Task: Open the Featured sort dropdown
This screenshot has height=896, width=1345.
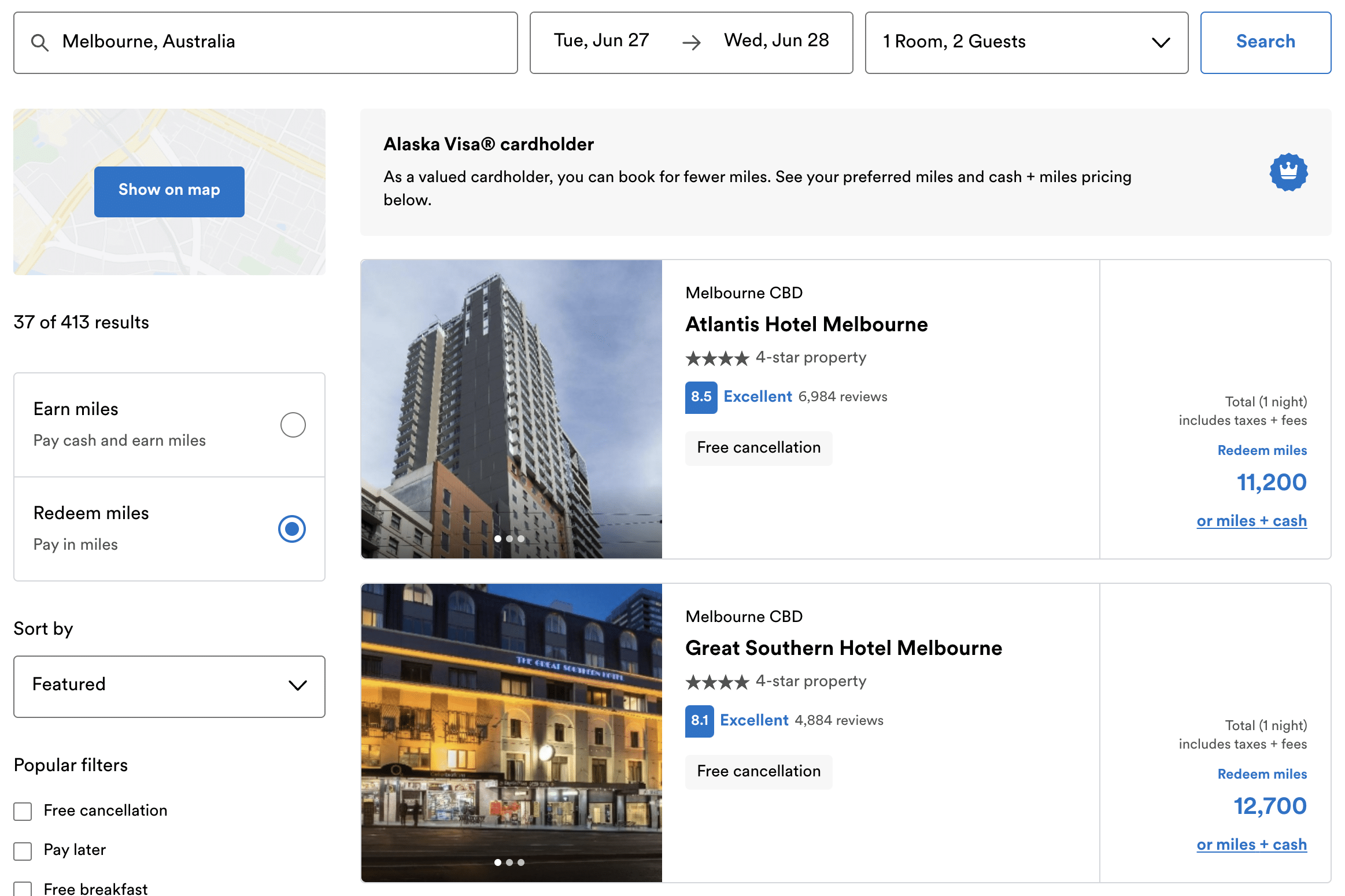Action: click(169, 686)
